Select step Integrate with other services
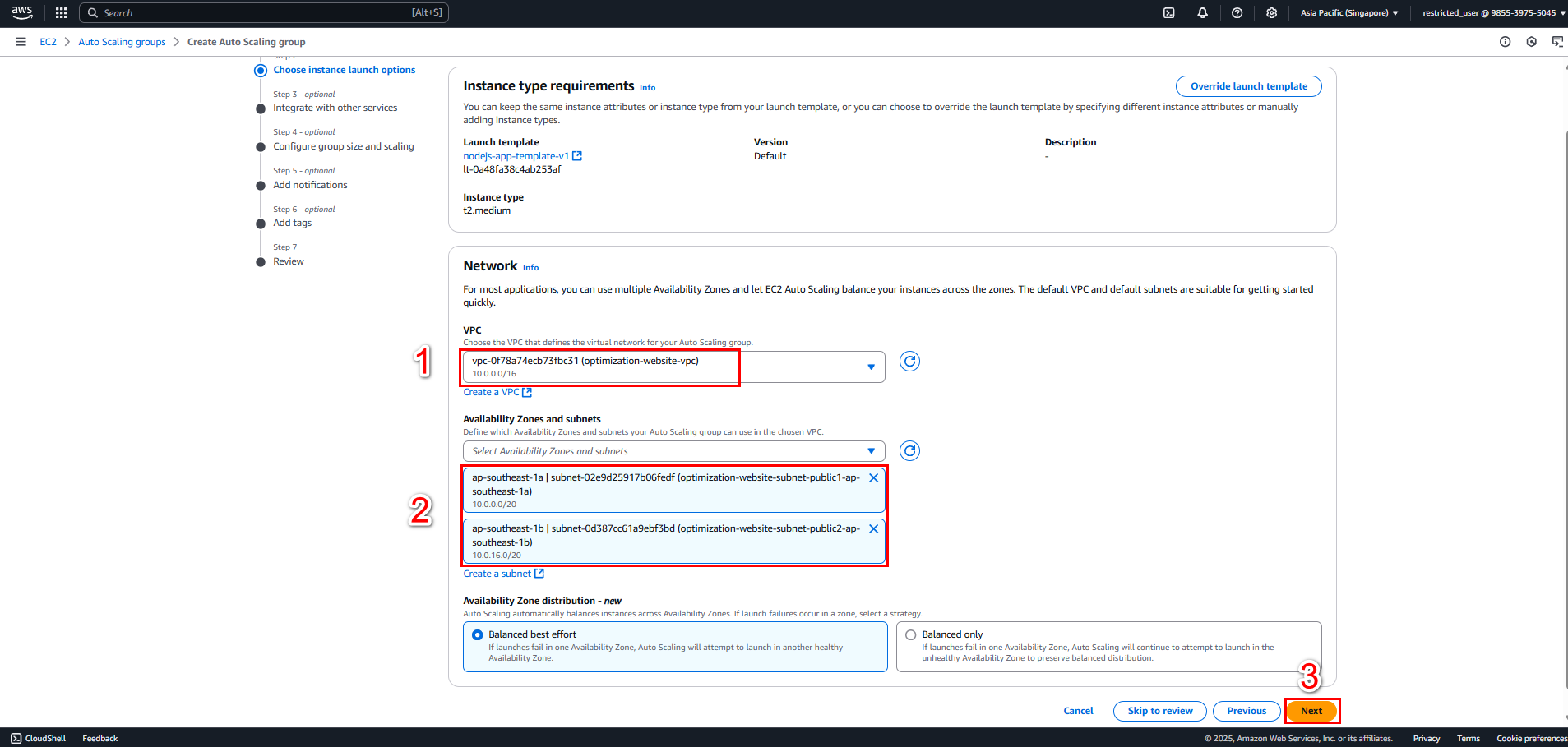The image size is (1568, 747). (x=335, y=108)
